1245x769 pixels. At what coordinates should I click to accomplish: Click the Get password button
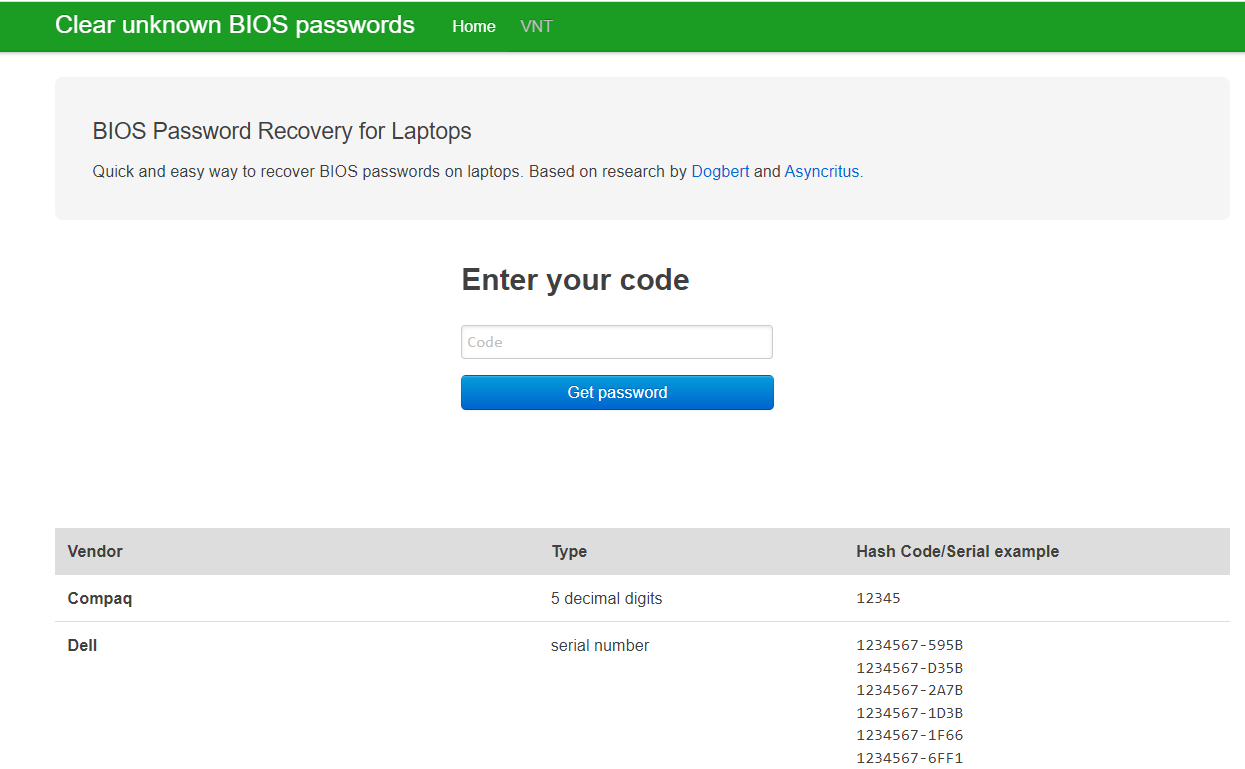(616, 392)
